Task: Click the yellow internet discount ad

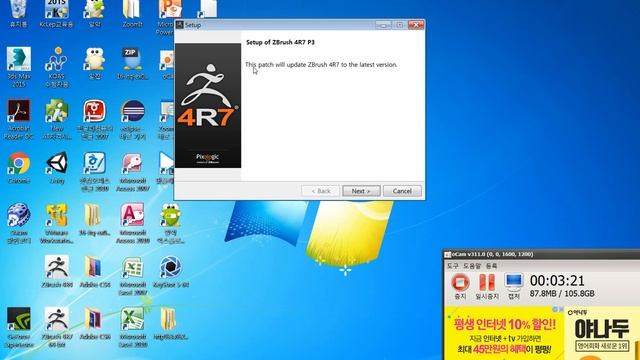Action: pos(504,333)
